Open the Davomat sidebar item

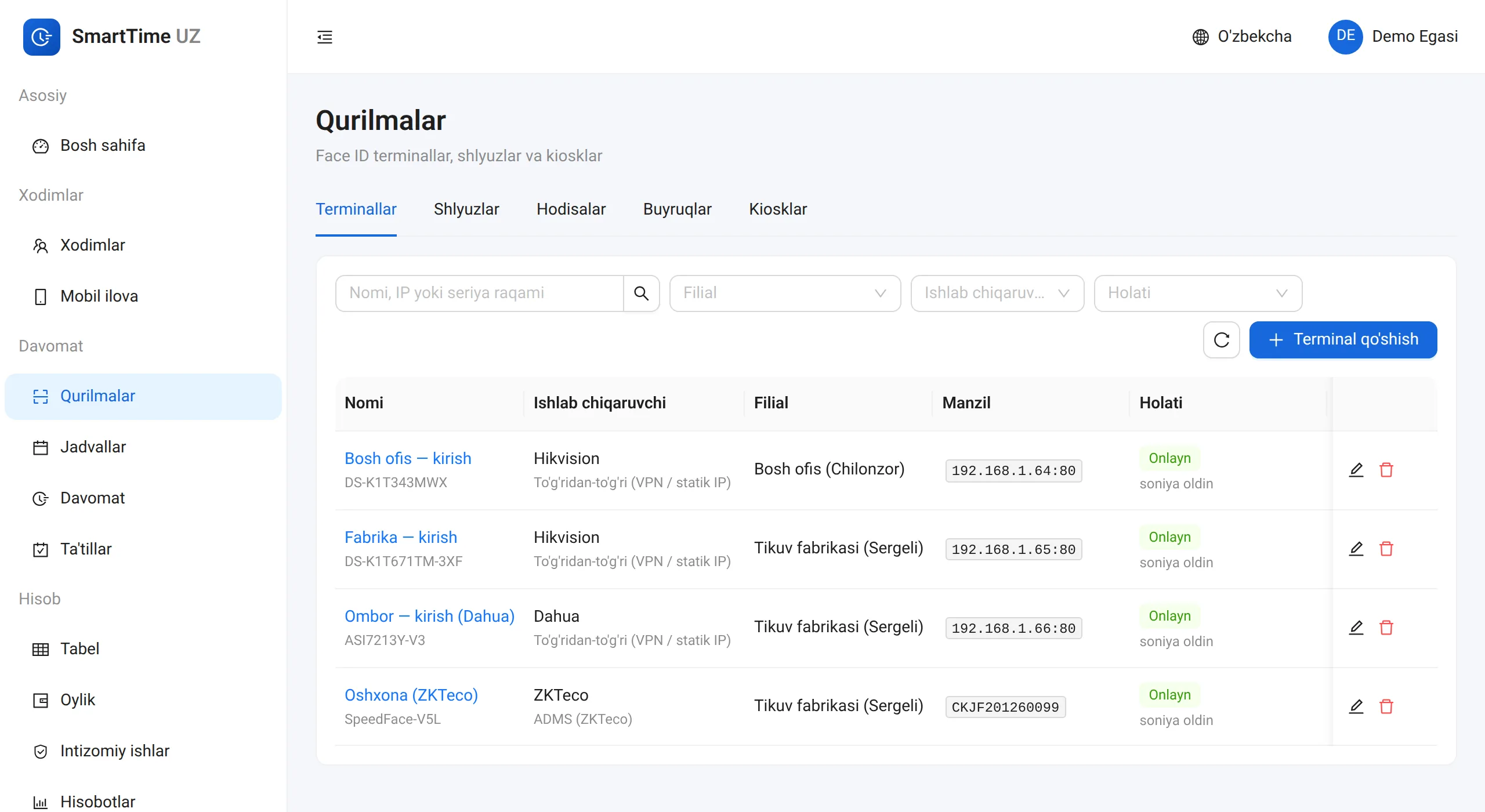143,498
